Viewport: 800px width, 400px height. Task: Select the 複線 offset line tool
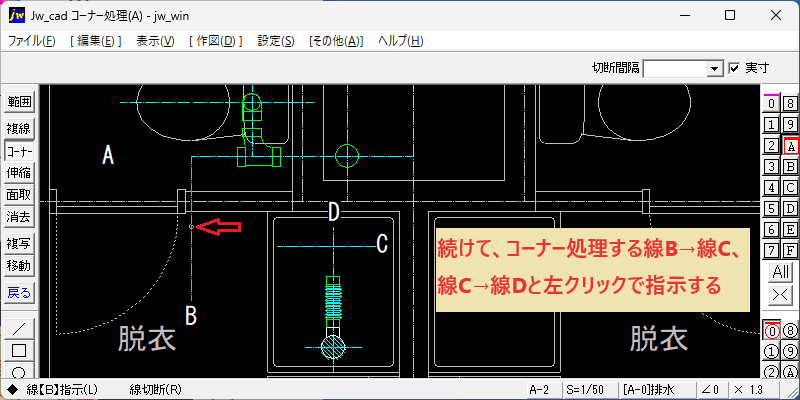click(x=18, y=128)
